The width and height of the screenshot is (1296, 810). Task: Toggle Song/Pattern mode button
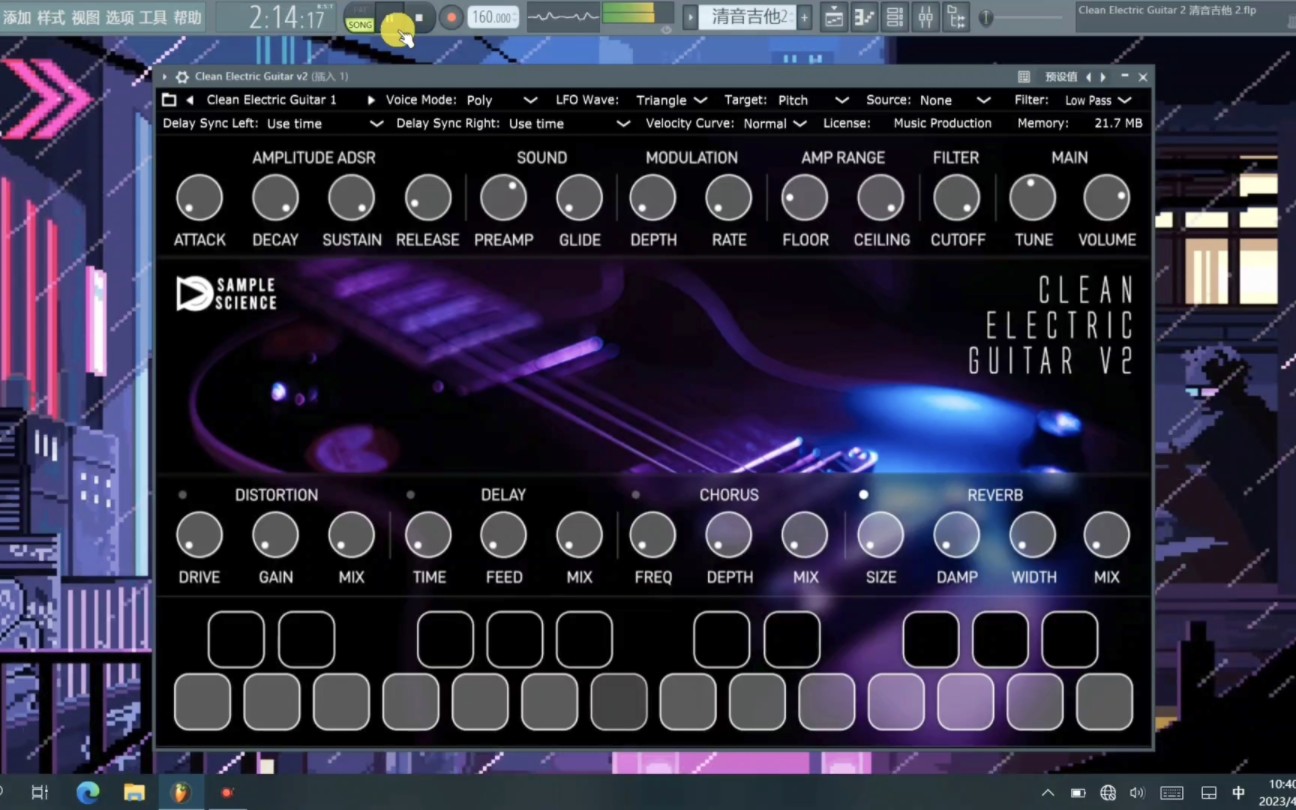tap(360, 18)
